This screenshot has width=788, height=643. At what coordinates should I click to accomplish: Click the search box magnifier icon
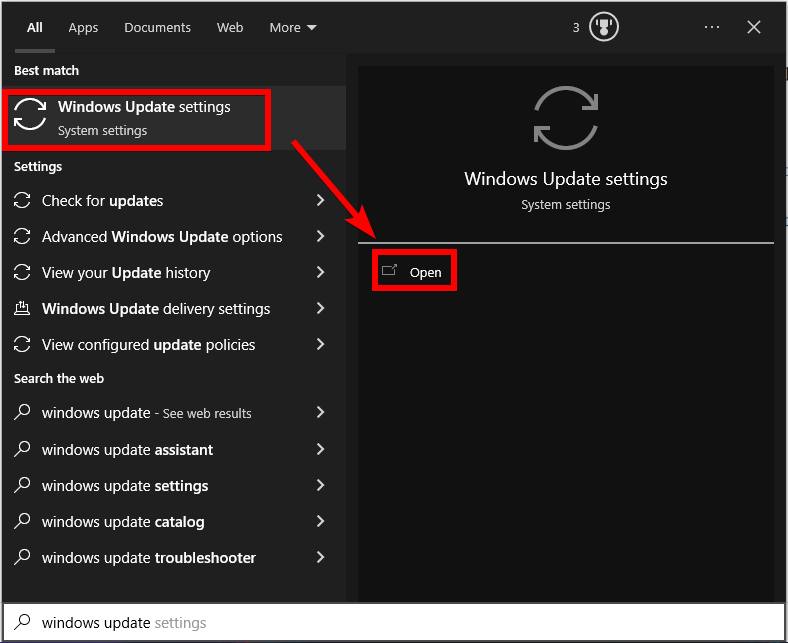(22, 622)
